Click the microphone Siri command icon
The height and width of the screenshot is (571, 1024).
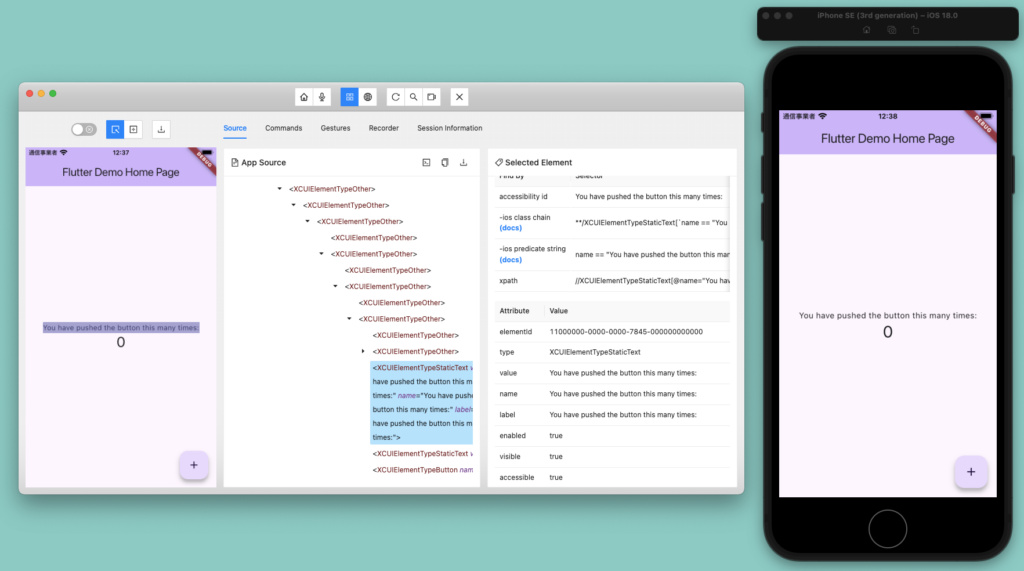[322, 97]
